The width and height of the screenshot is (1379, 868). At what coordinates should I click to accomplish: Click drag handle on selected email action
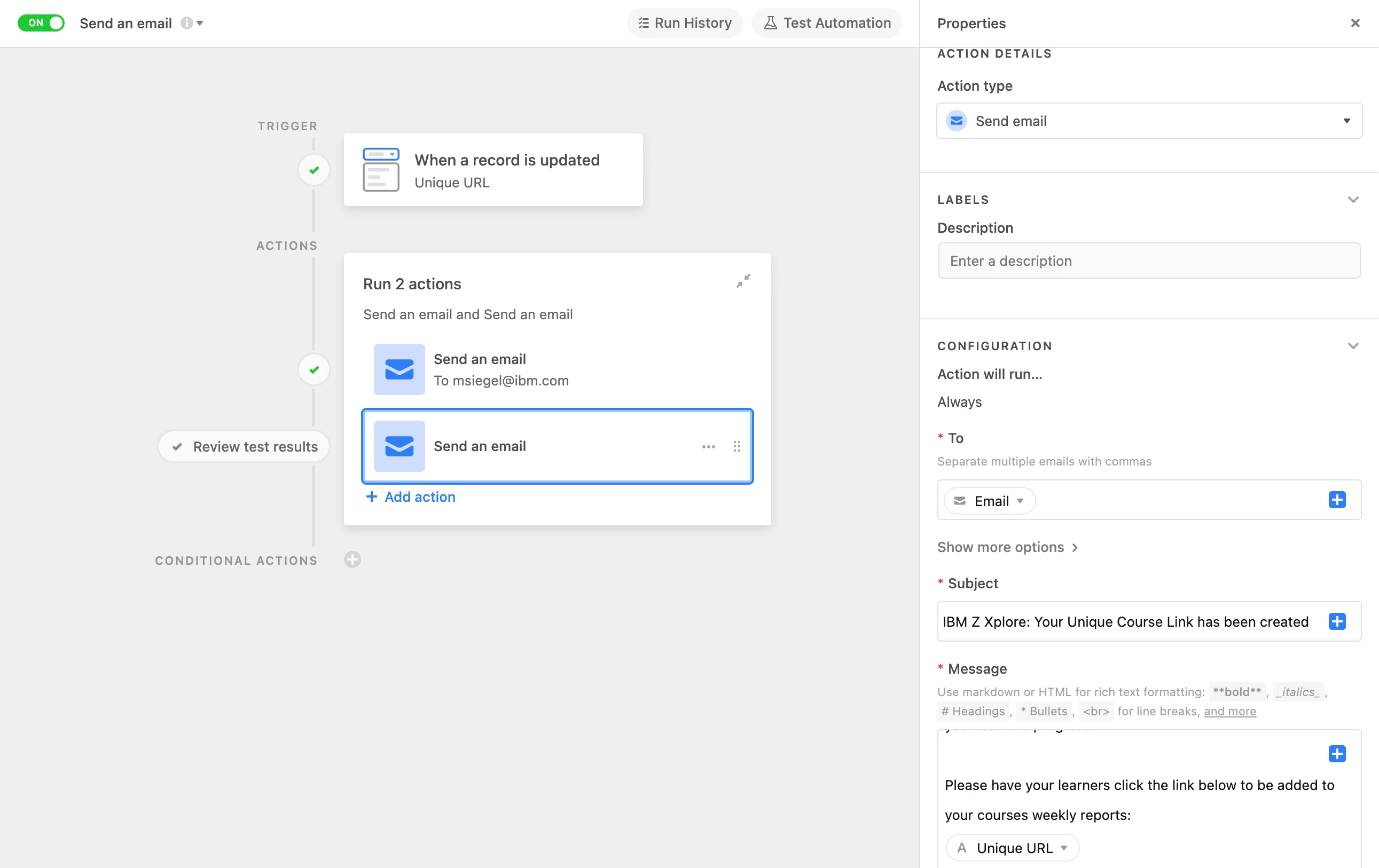736,447
